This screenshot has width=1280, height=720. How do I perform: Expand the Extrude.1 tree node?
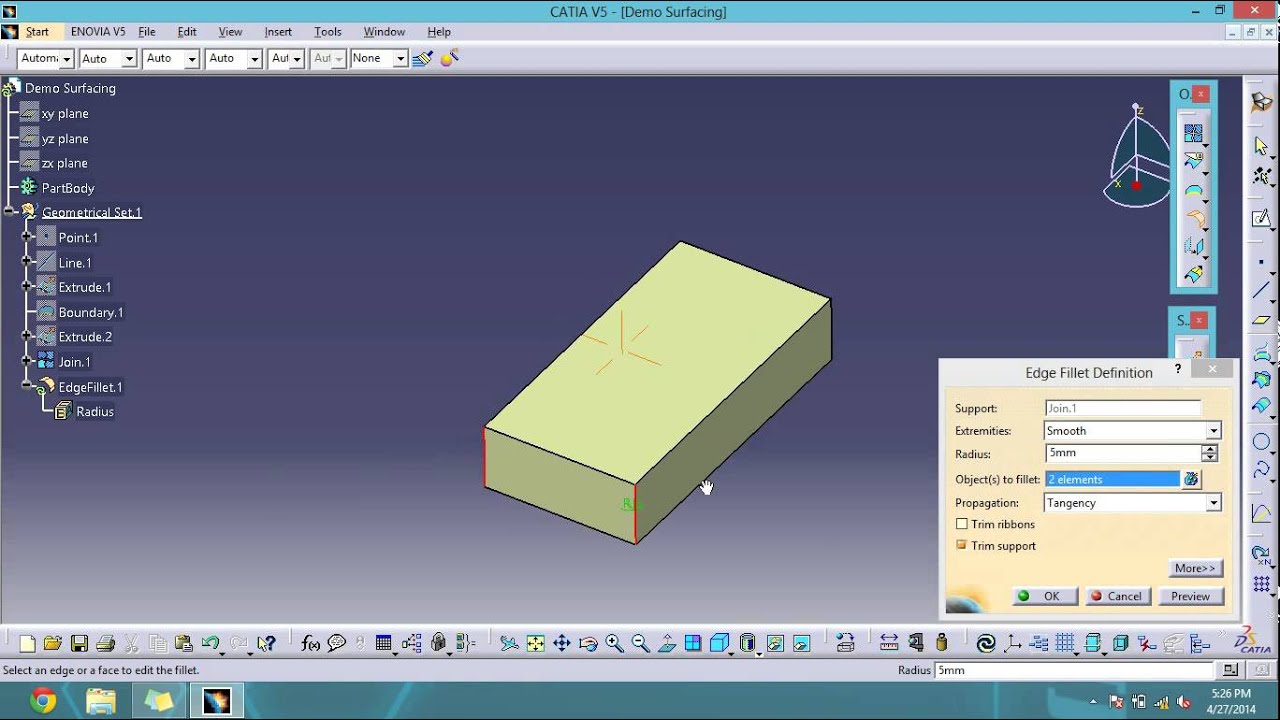[x=27, y=287]
